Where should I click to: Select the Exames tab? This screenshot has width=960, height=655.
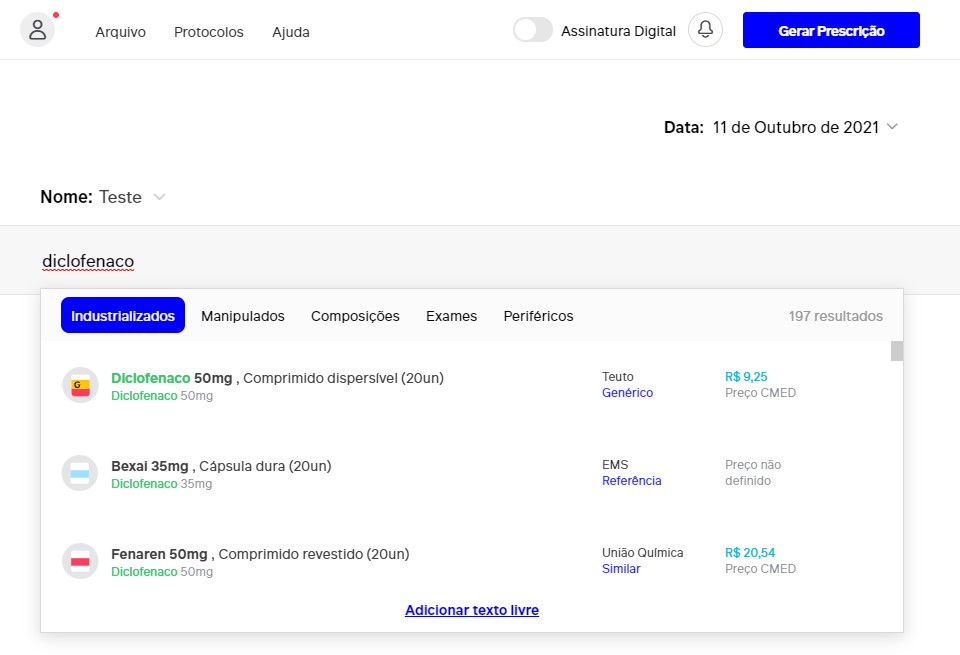click(x=451, y=316)
